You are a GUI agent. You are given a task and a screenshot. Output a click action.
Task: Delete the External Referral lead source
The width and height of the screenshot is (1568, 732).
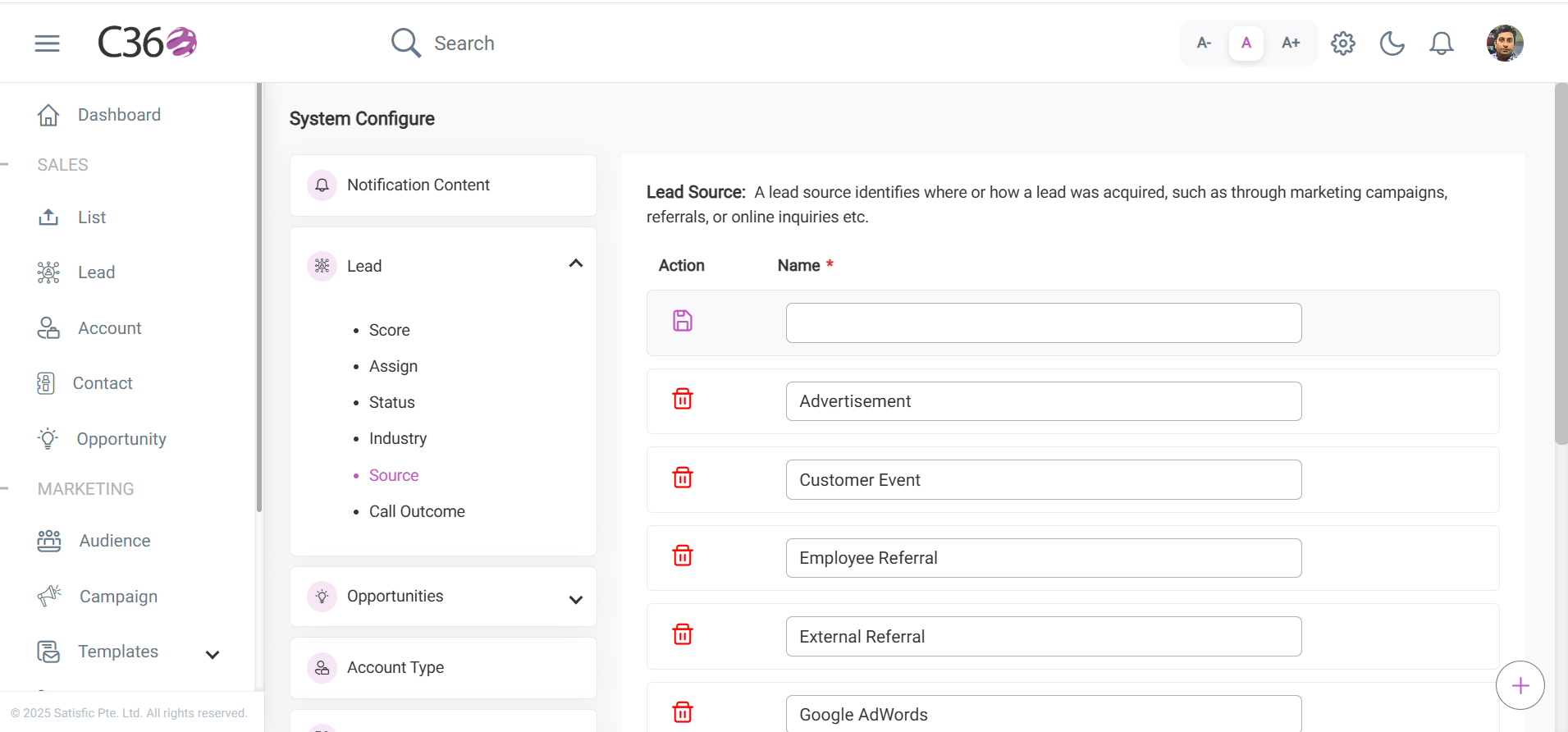(683, 634)
